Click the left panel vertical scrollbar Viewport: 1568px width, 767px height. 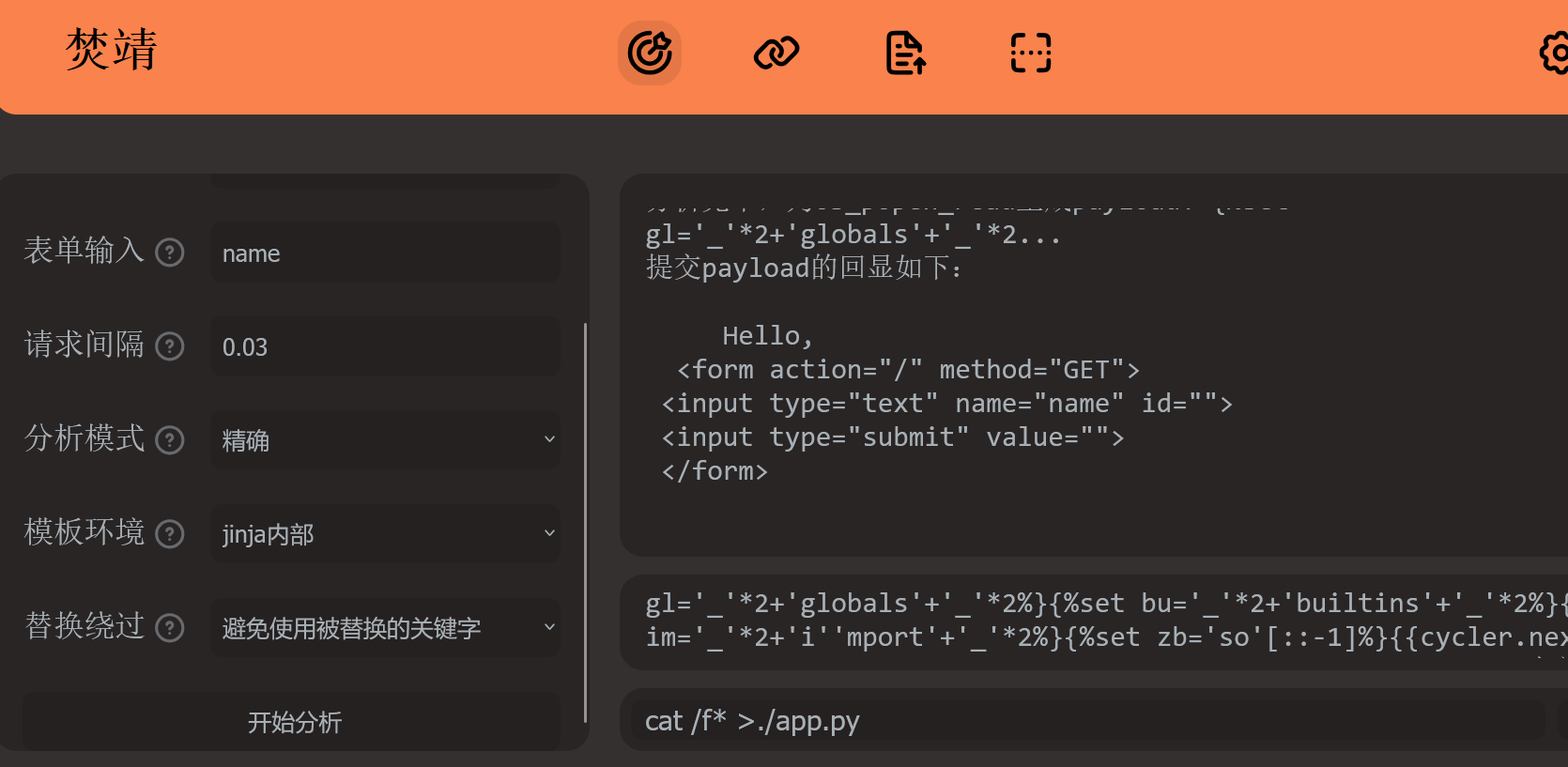click(585, 522)
